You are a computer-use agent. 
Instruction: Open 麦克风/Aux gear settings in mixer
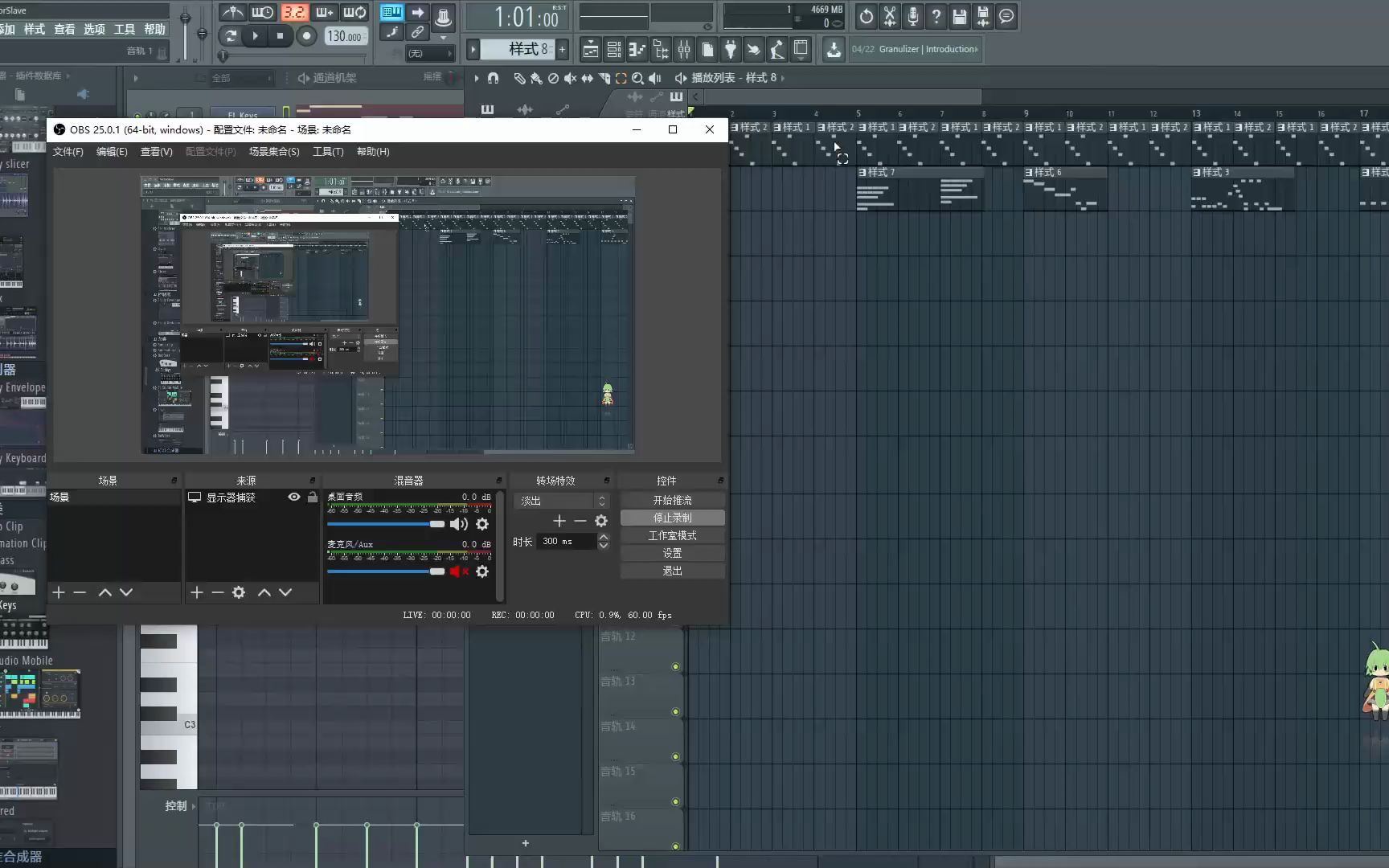482,571
